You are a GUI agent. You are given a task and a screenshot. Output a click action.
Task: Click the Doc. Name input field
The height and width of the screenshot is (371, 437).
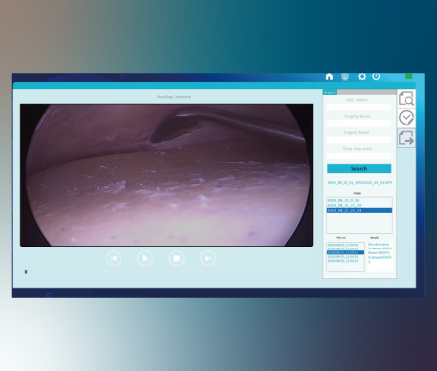(x=359, y=107)
